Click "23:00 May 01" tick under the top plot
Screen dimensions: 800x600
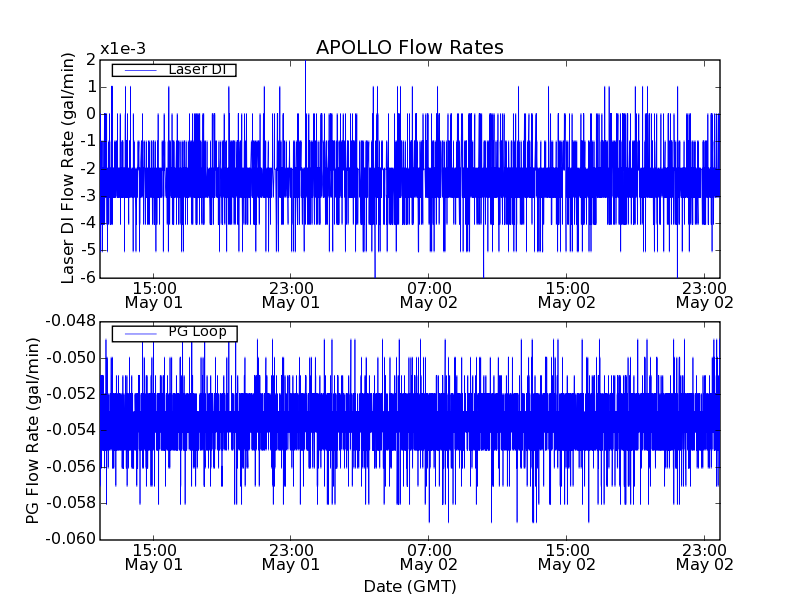pyautogui.click(x=291, y=294)
